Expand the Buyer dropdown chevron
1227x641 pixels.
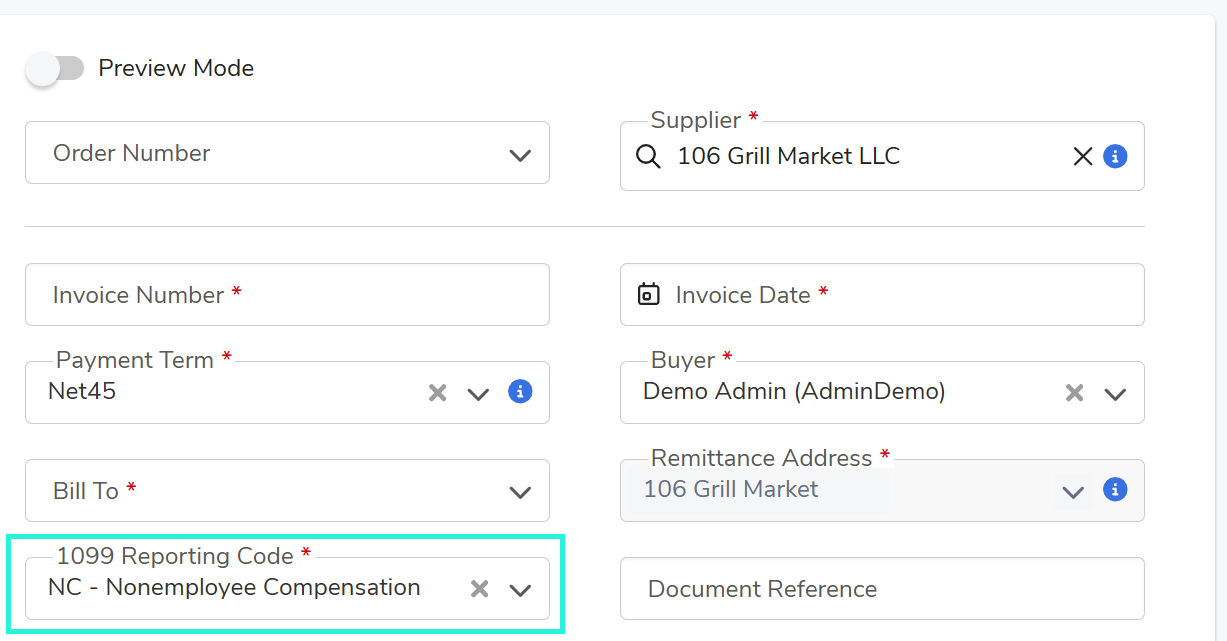coord(1115,393)
